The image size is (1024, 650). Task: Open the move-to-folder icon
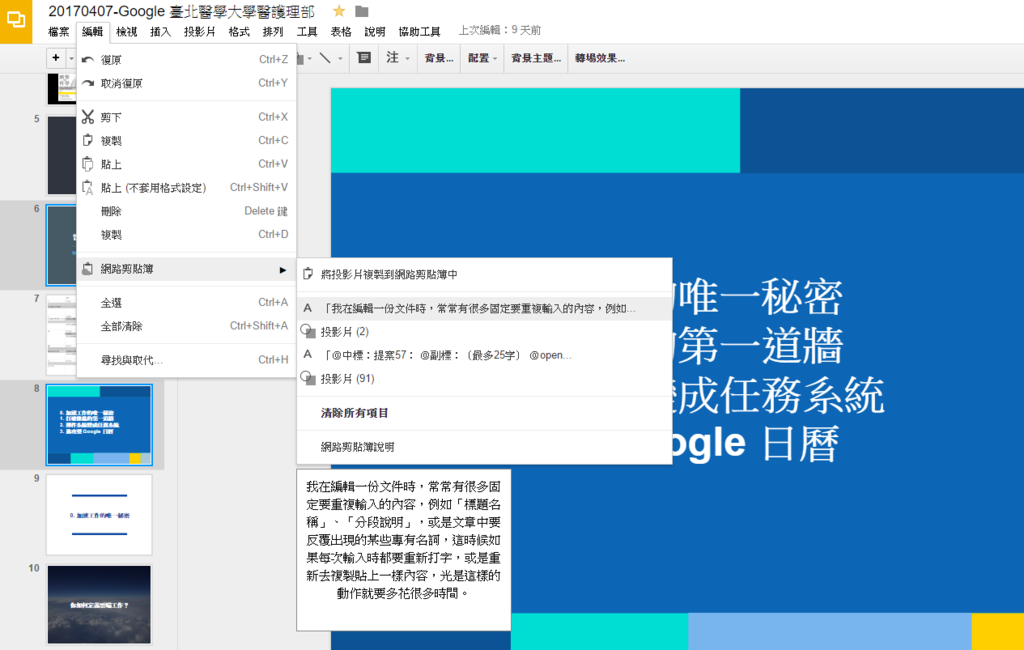pyautogui.click(x=362, y=11)
